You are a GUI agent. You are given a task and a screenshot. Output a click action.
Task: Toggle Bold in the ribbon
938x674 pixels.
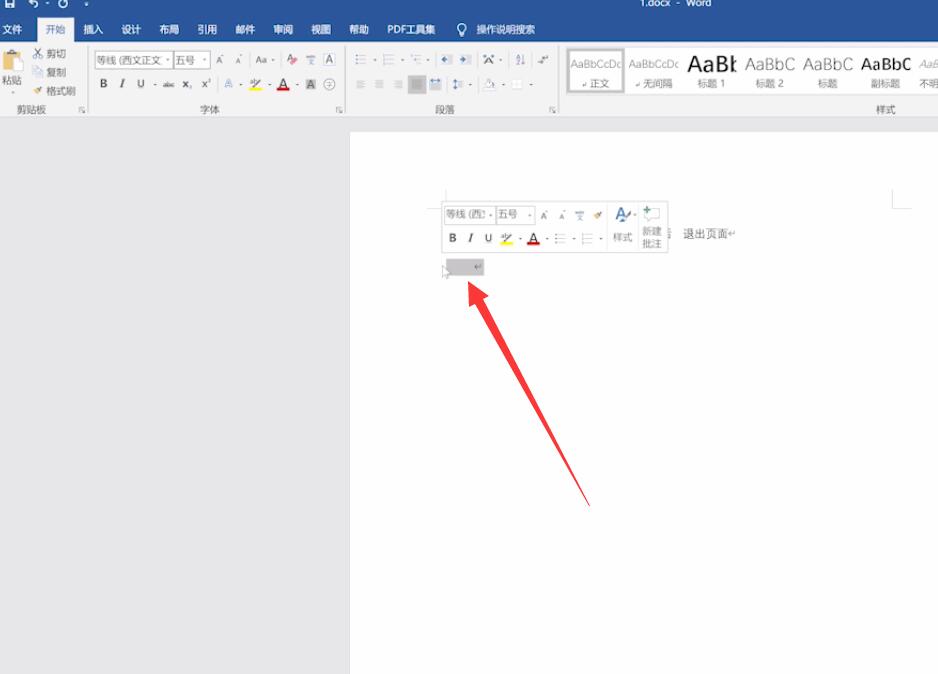[x=103, y=84]
